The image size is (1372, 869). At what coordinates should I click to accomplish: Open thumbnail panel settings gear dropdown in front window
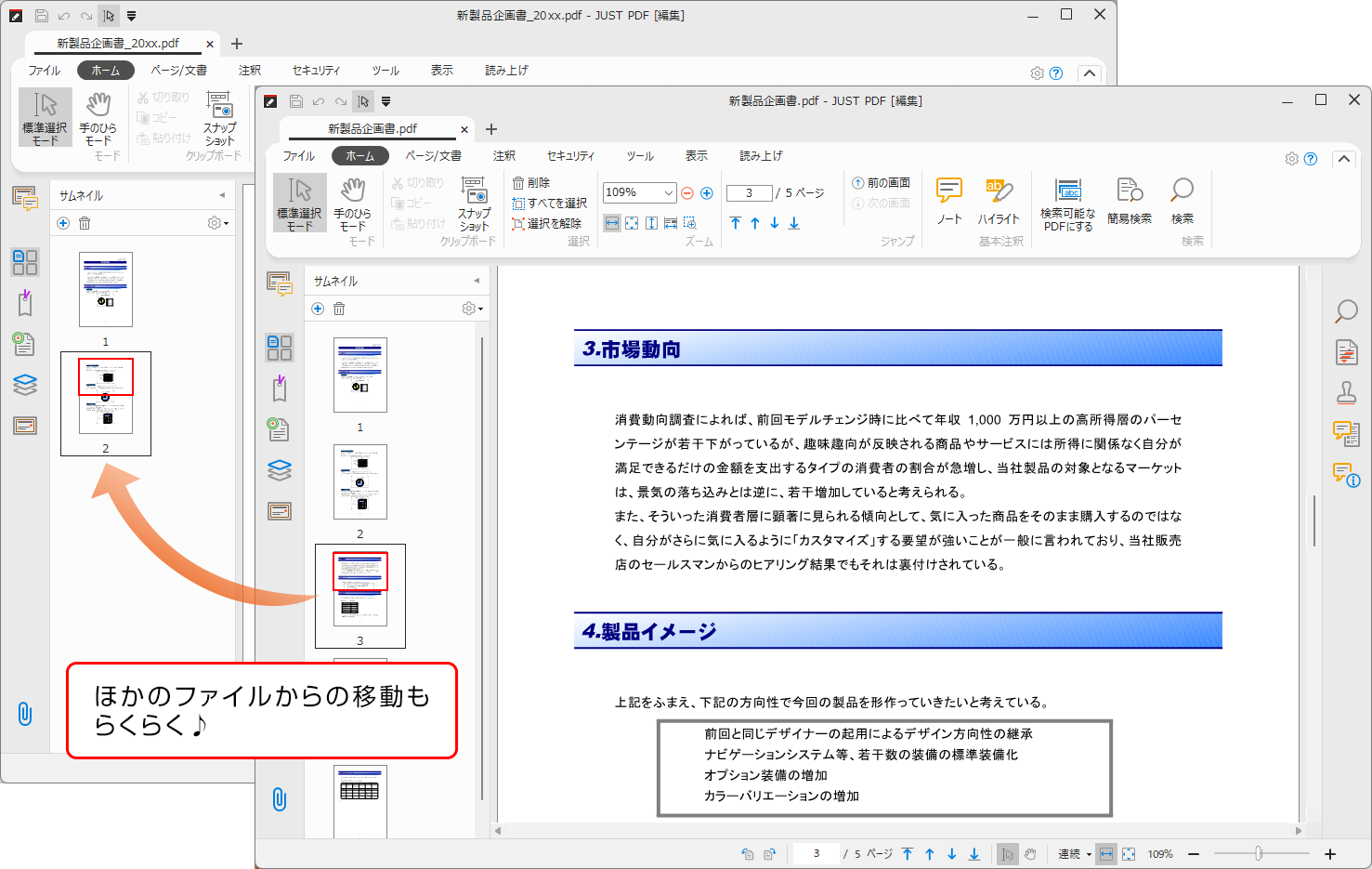coord(473,309)
